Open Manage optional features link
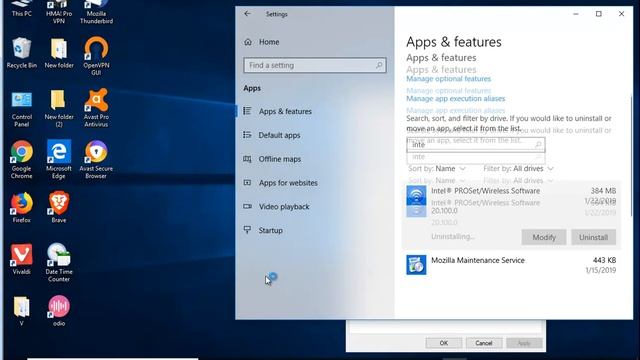The image size is (640, 360). click(x=448, y=78)
